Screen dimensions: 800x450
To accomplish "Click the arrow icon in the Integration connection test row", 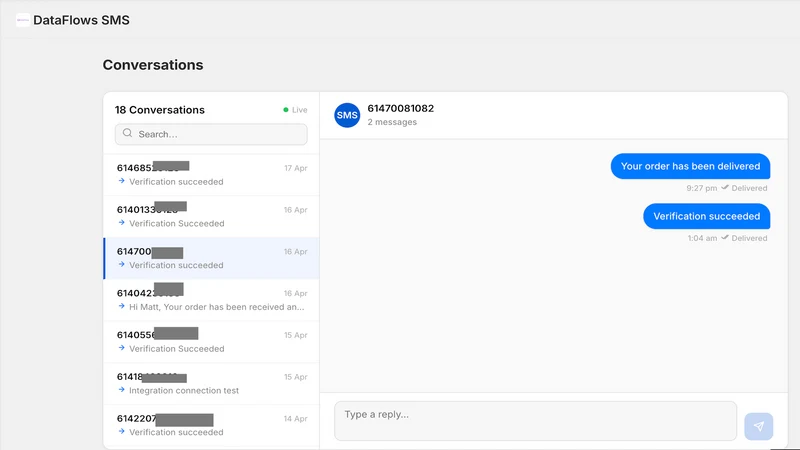I will click(x=121, y=390).
